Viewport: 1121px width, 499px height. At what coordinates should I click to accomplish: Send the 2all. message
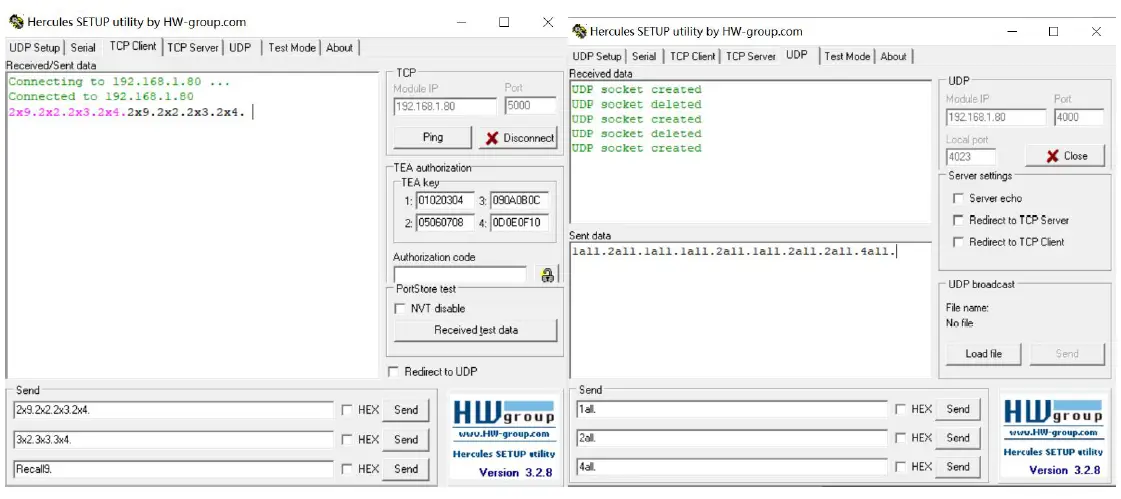coord(958,438)
